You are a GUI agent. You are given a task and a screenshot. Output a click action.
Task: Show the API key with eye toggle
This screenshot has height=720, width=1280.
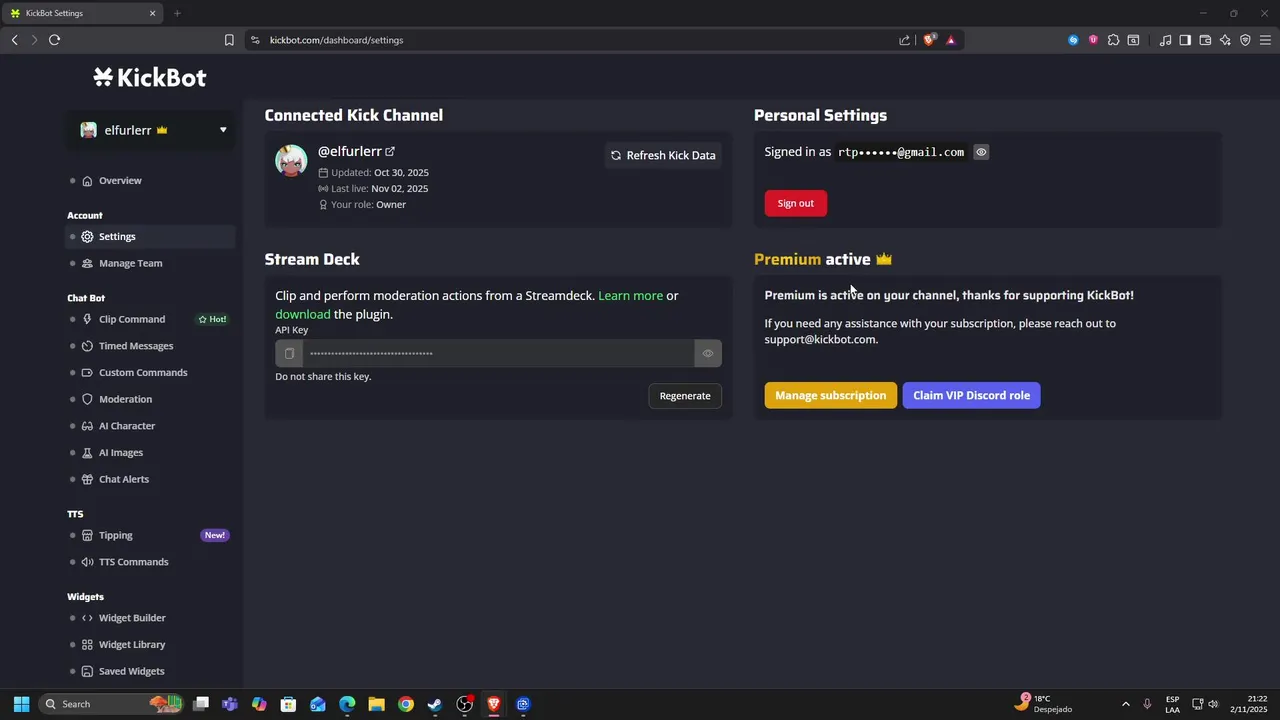point(708,353)
